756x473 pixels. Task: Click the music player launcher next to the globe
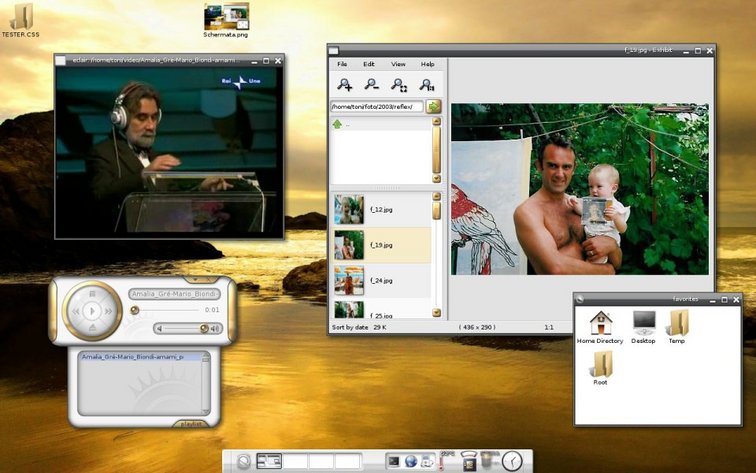427,461
